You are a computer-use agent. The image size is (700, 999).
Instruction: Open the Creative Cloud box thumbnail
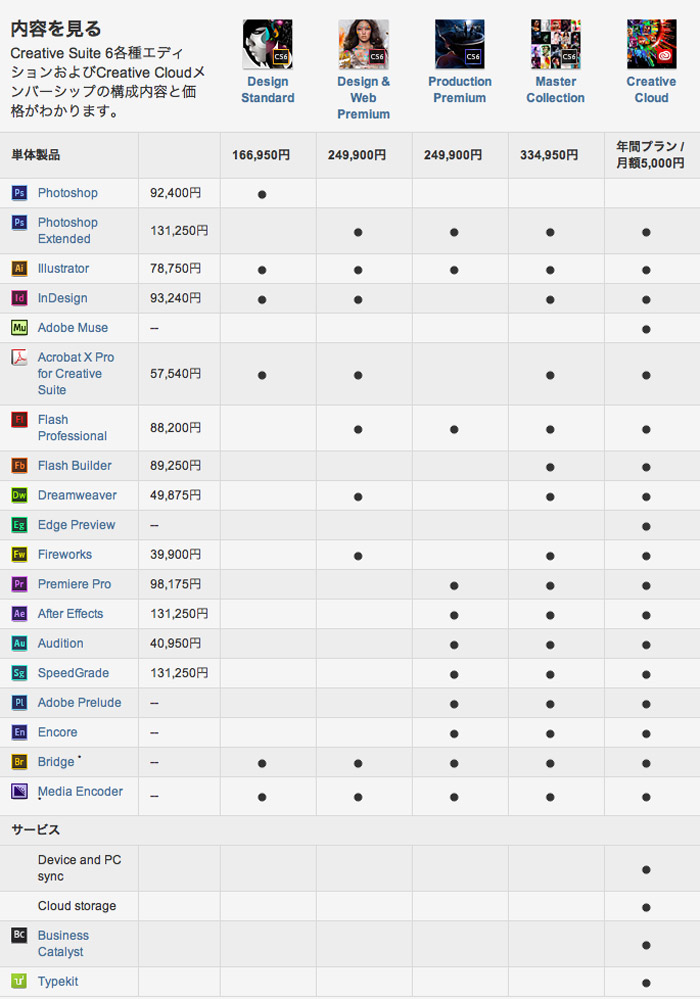[651, 44]
